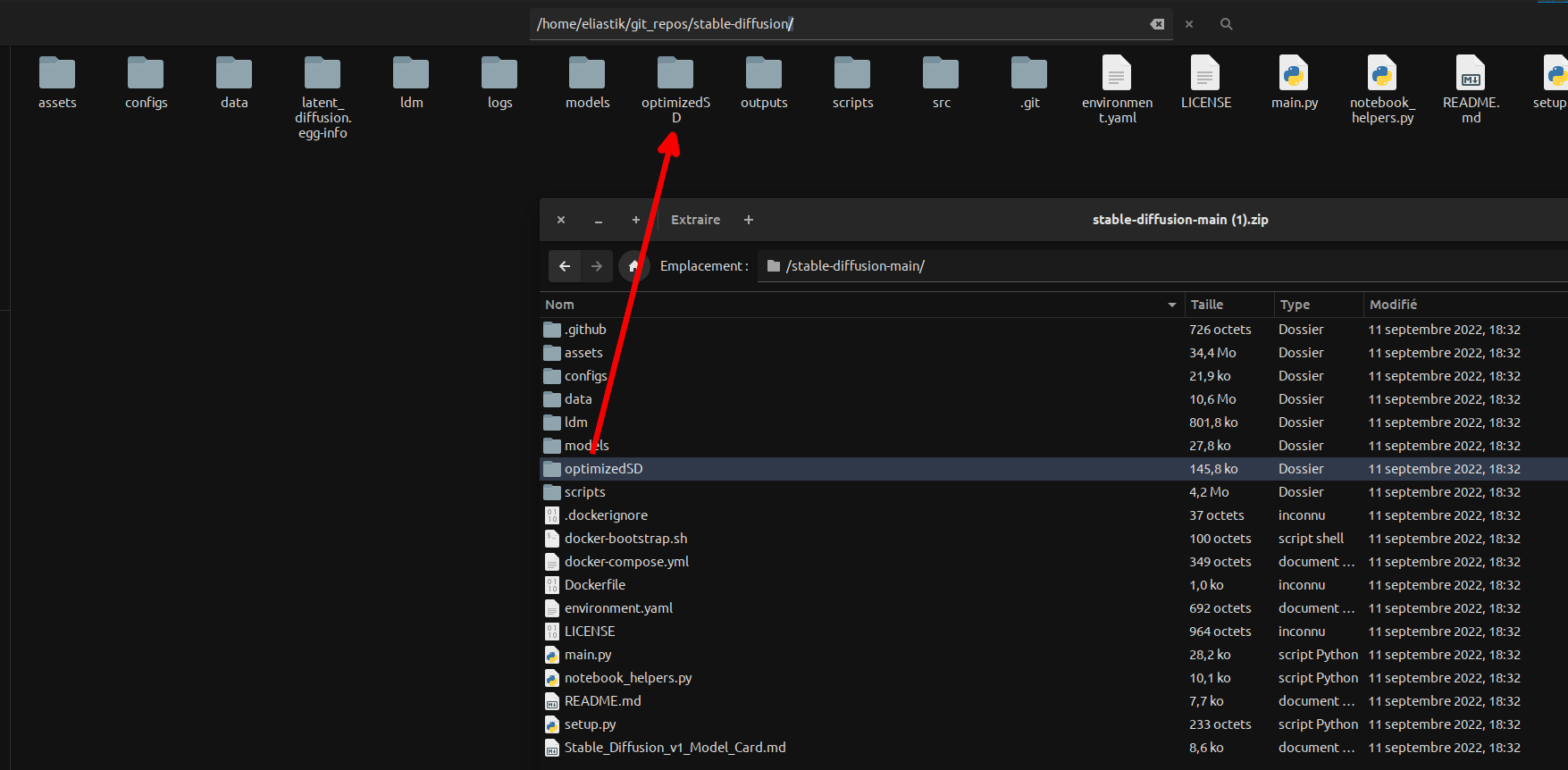This screenshot has width=1568, height=770.
Task: Select assets folder row in archive
Action: [1053, 353]
